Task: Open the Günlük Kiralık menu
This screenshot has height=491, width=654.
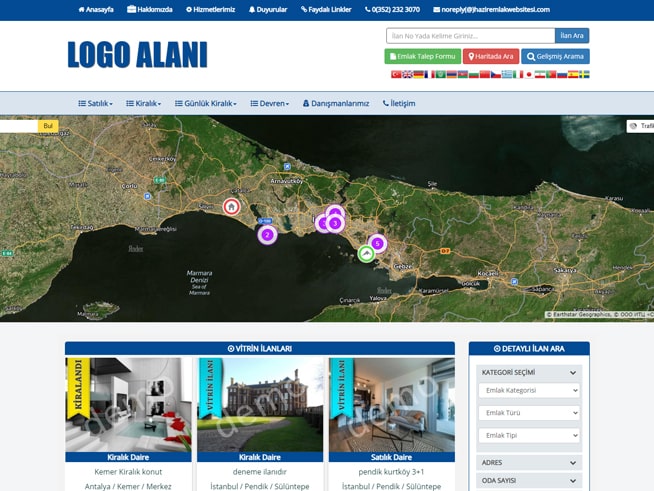Action: click(x=207, y=103)
